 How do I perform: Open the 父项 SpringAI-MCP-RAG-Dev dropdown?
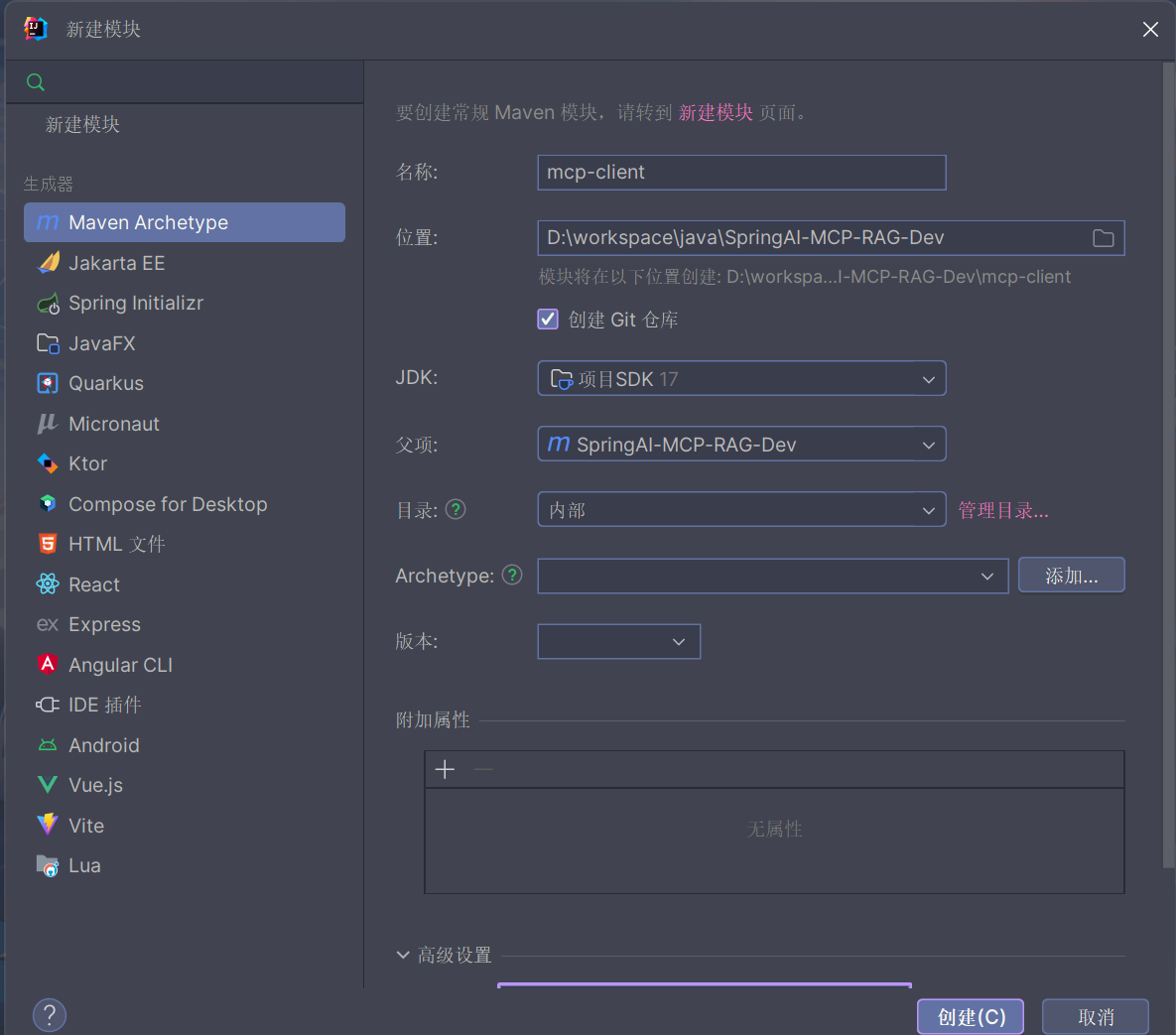tap(741, 444)
